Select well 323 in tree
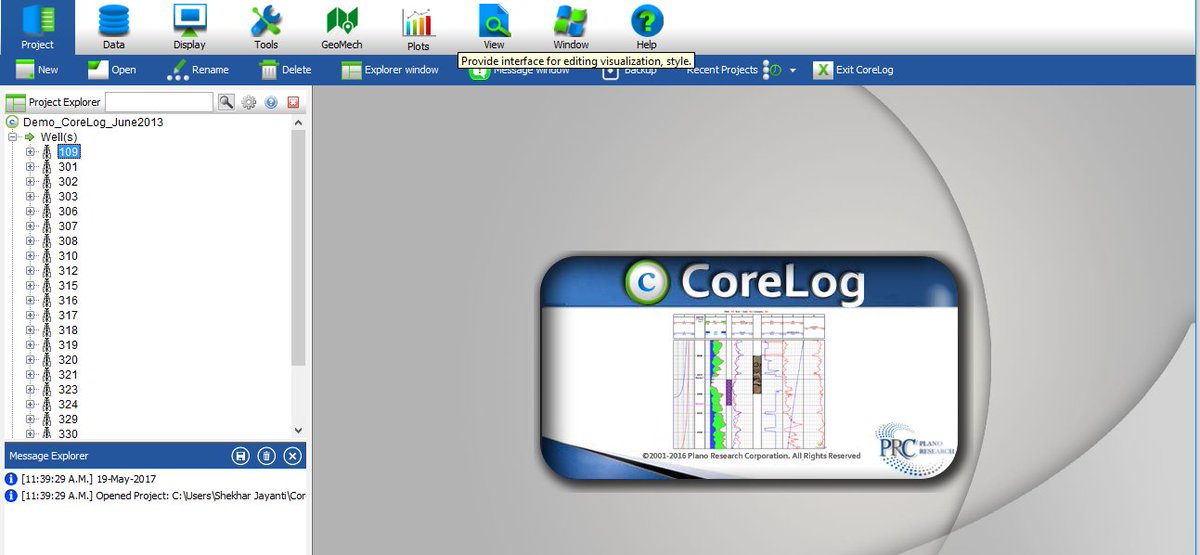 (68, 389)
